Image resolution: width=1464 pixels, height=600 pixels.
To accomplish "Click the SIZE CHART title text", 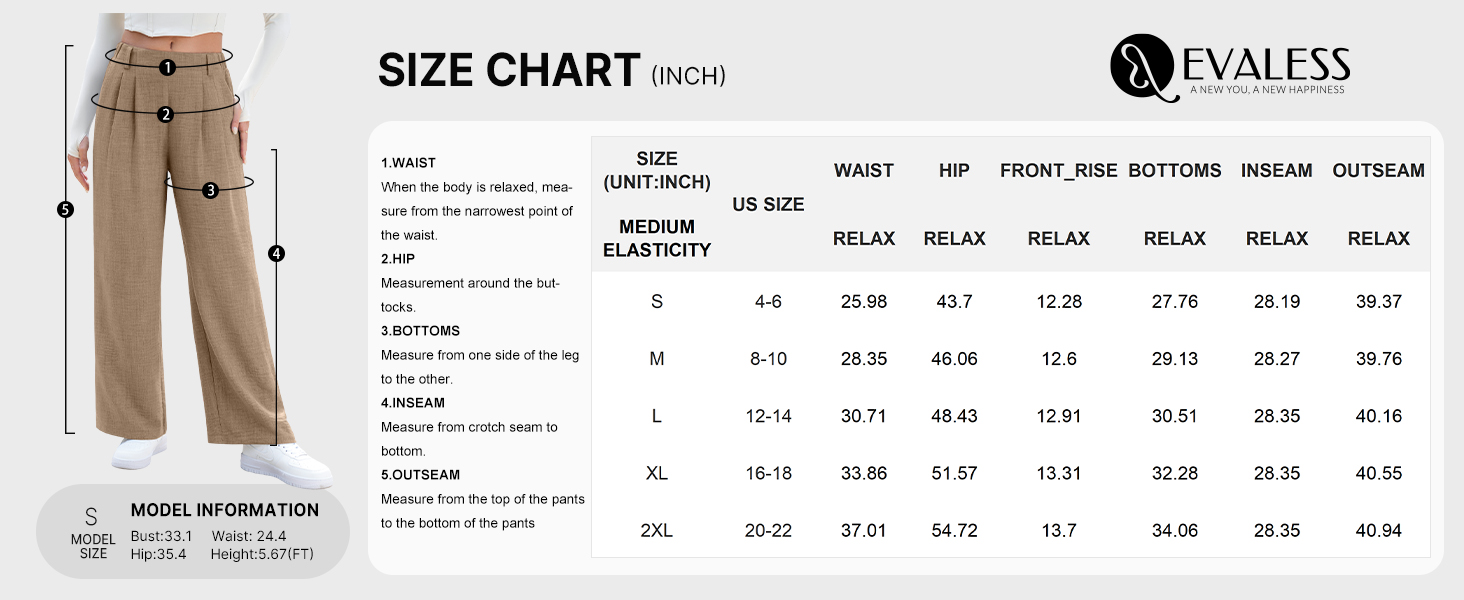I will (x=509, y=71).
